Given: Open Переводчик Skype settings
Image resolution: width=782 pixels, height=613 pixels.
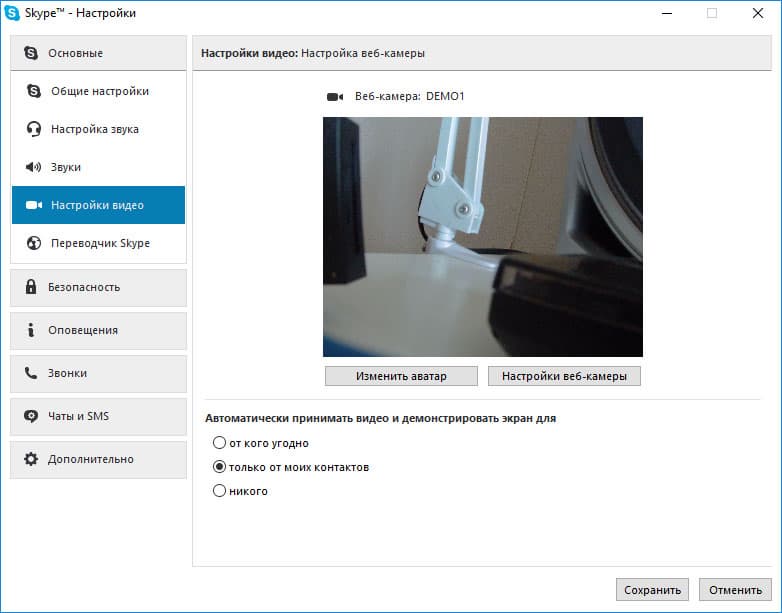Looking at the screenshot, I should click(x=98, y=243).
